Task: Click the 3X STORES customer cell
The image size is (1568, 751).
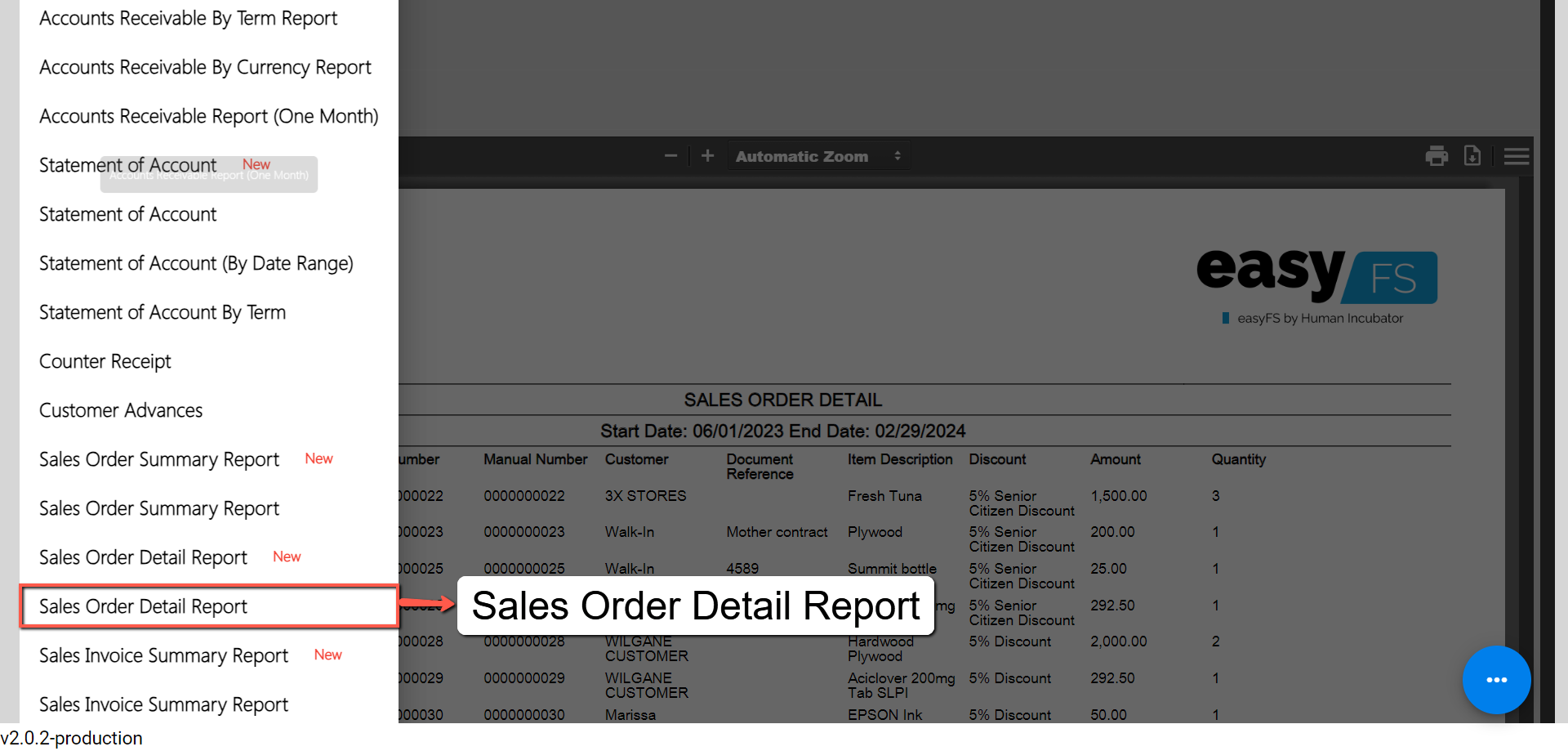Action: (645, 496)
